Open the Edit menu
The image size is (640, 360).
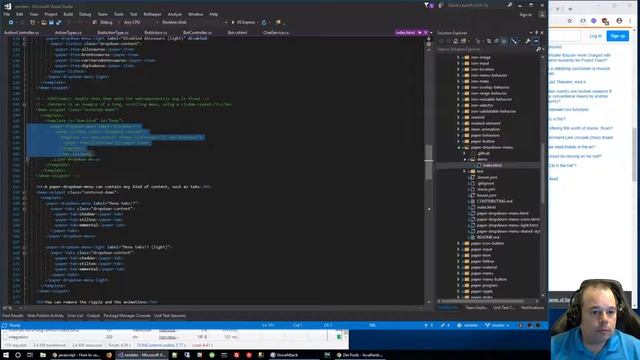[x=19, y=14]
